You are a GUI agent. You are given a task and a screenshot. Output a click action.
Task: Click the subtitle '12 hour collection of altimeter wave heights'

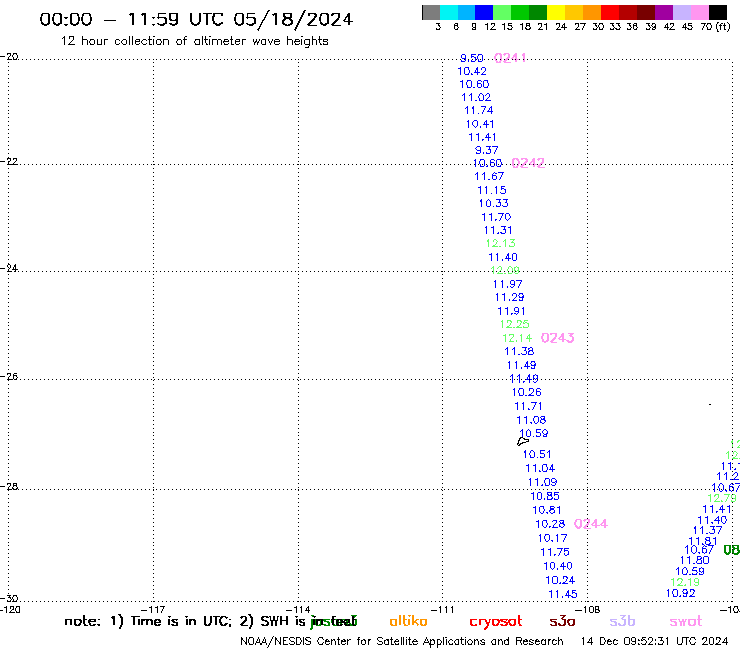point(195,41)
